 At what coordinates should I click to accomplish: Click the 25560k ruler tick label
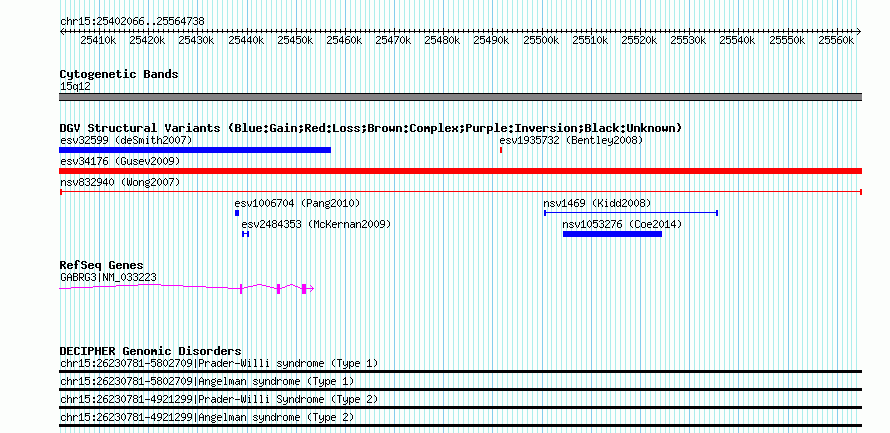pyautogui.click(x=837, y=40)
